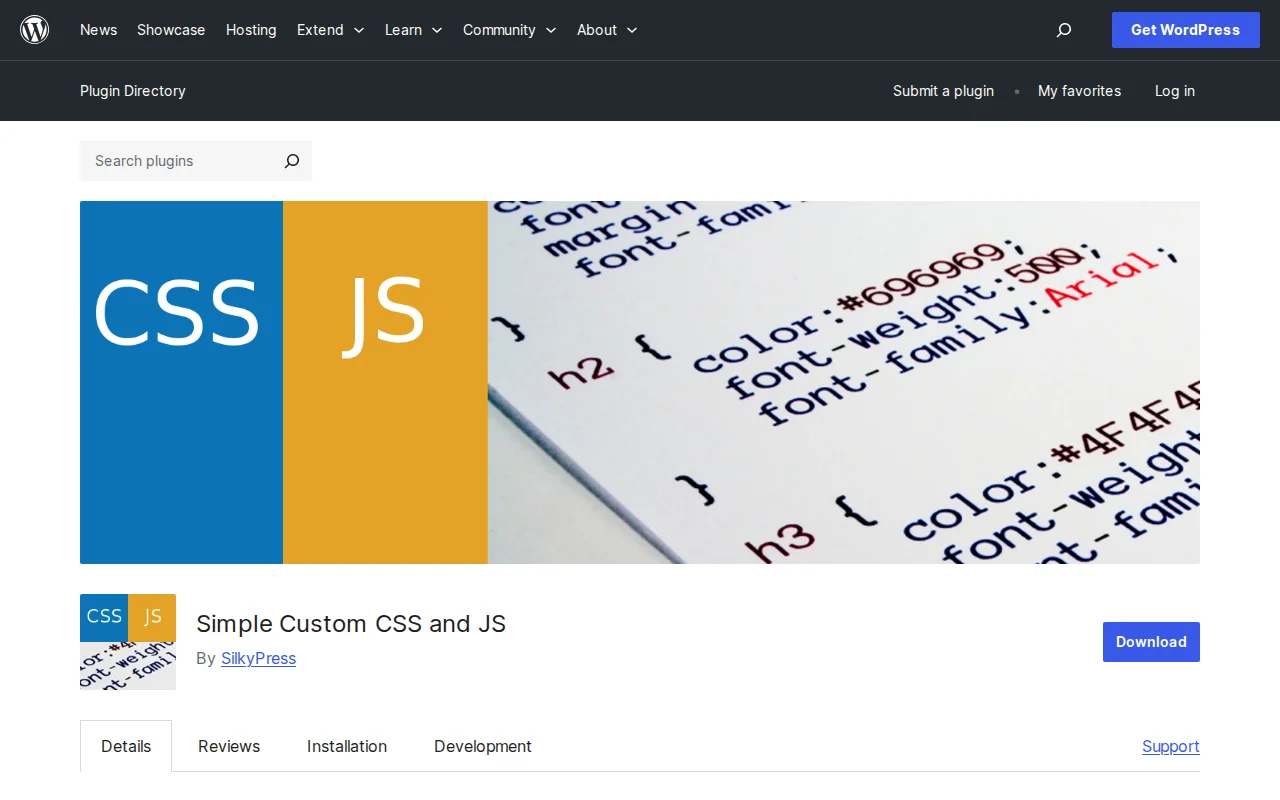Download the Simple Custom CSS and JS plugin
The width and height of the screenshot is (1280, 800).
1150,642
